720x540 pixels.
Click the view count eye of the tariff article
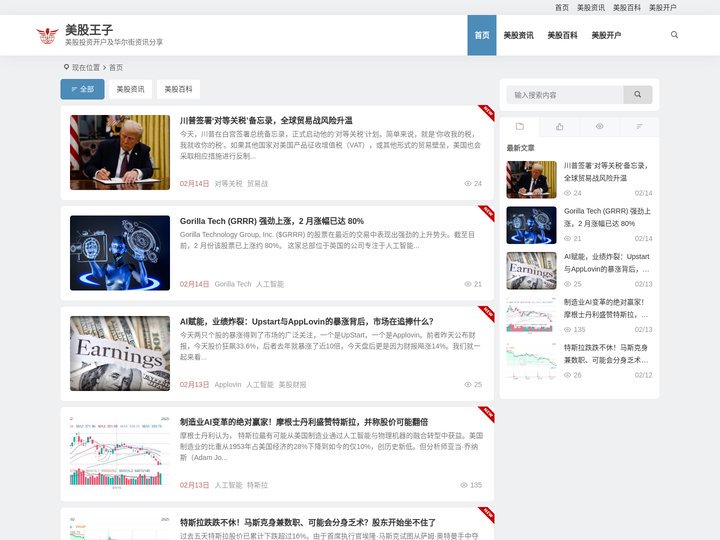click(467, 184)
